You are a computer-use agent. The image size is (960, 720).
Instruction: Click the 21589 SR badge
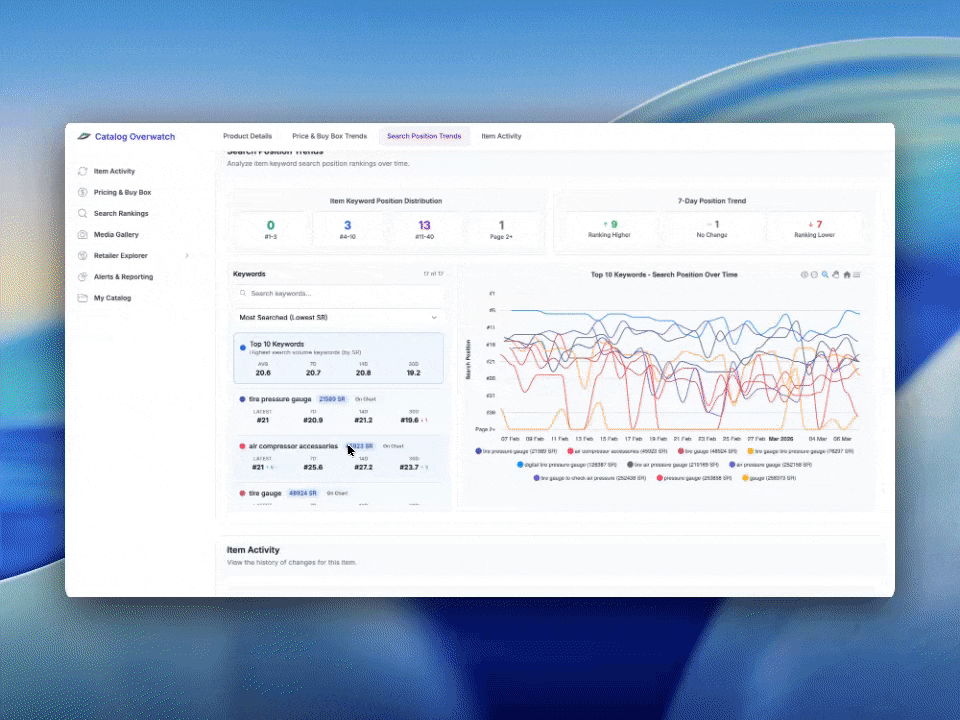[x=332, y=399]
